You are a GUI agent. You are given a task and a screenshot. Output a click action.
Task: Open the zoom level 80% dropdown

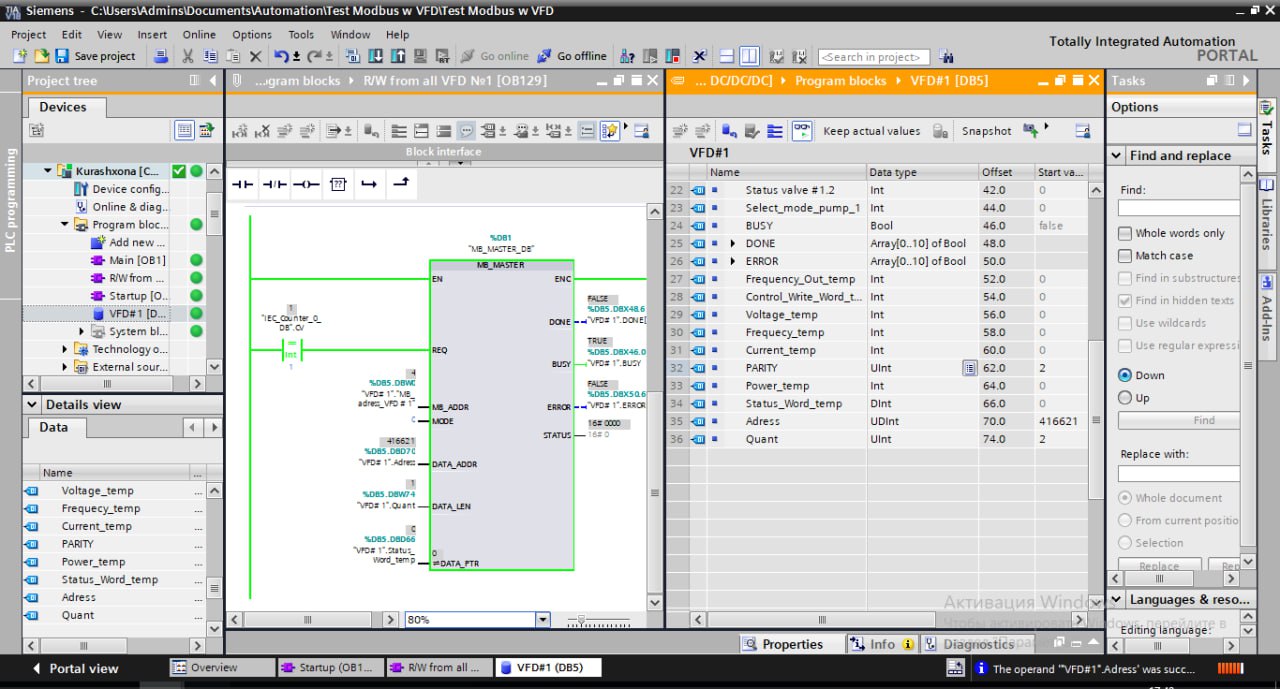543,620
